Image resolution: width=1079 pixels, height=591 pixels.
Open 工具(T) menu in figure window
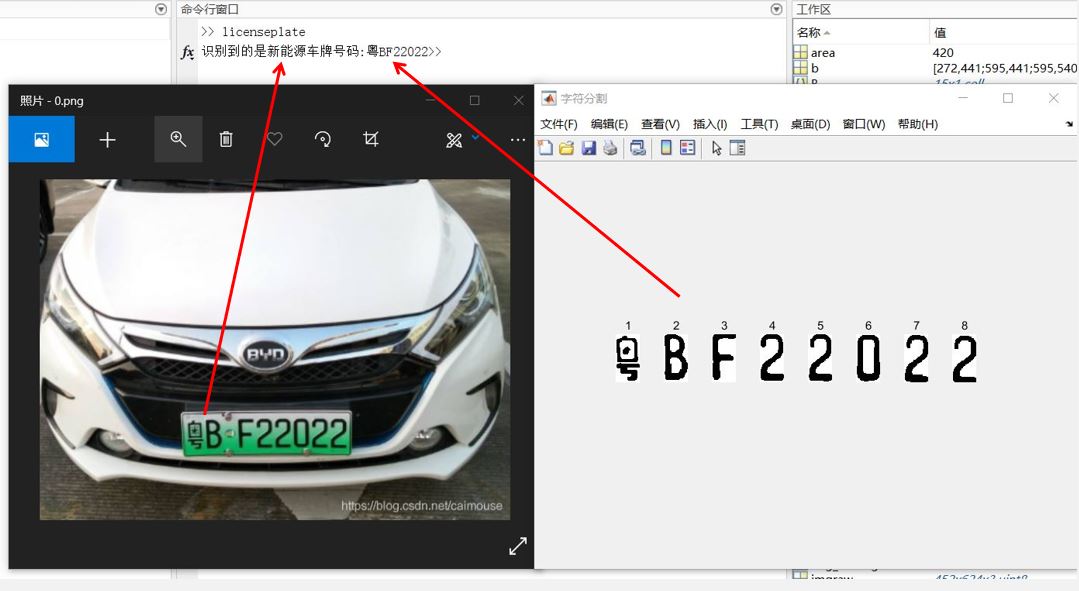(759, 125)
